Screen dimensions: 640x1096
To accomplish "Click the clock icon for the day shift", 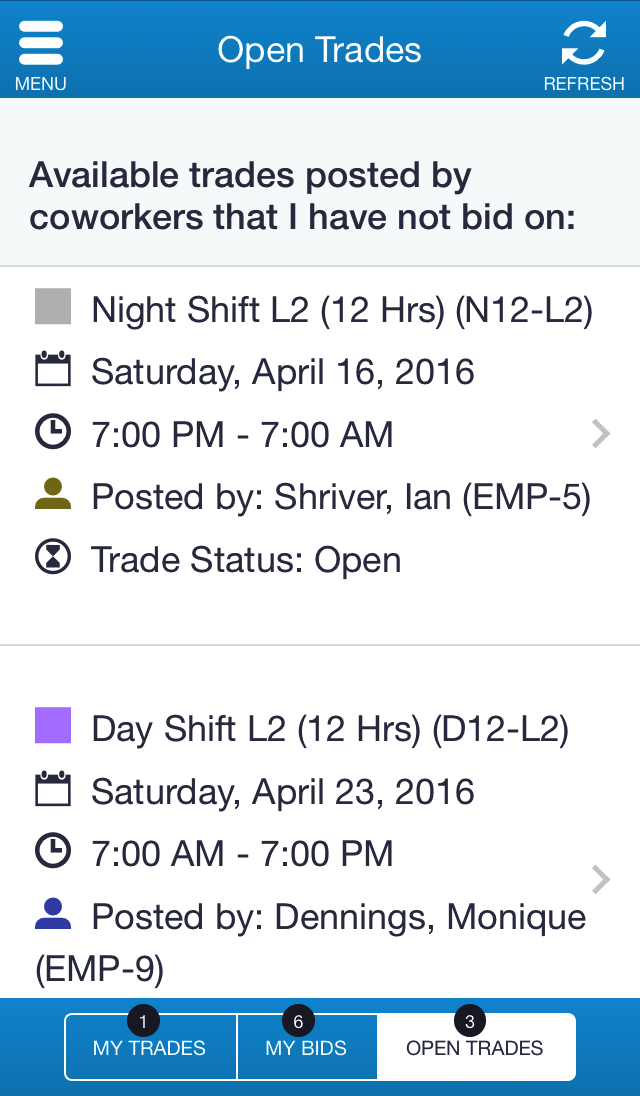I will click(x=52, y=852).
